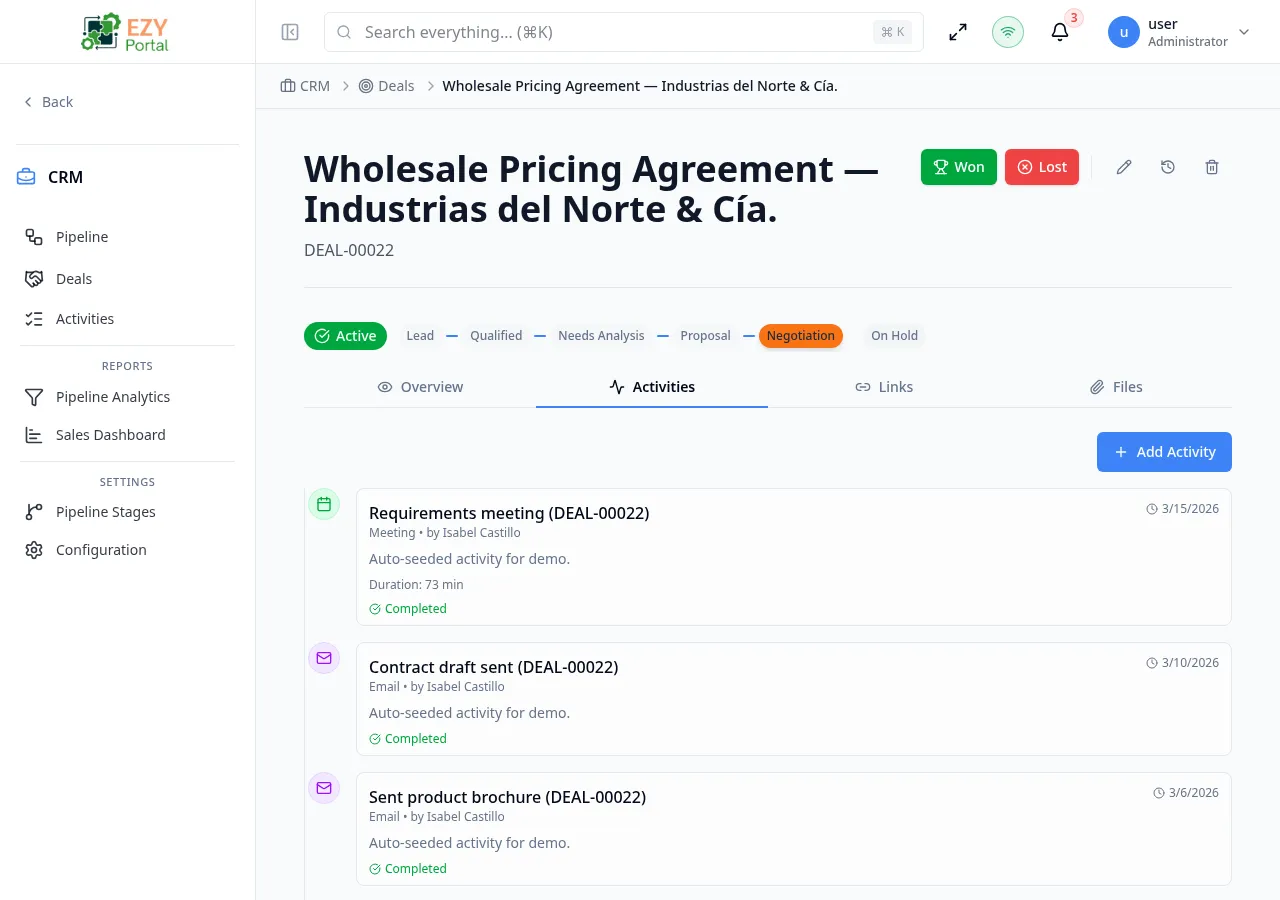Click the Pipeline sidebar icon
This screenshot has height=900, width=1280.
coord(34,237)
